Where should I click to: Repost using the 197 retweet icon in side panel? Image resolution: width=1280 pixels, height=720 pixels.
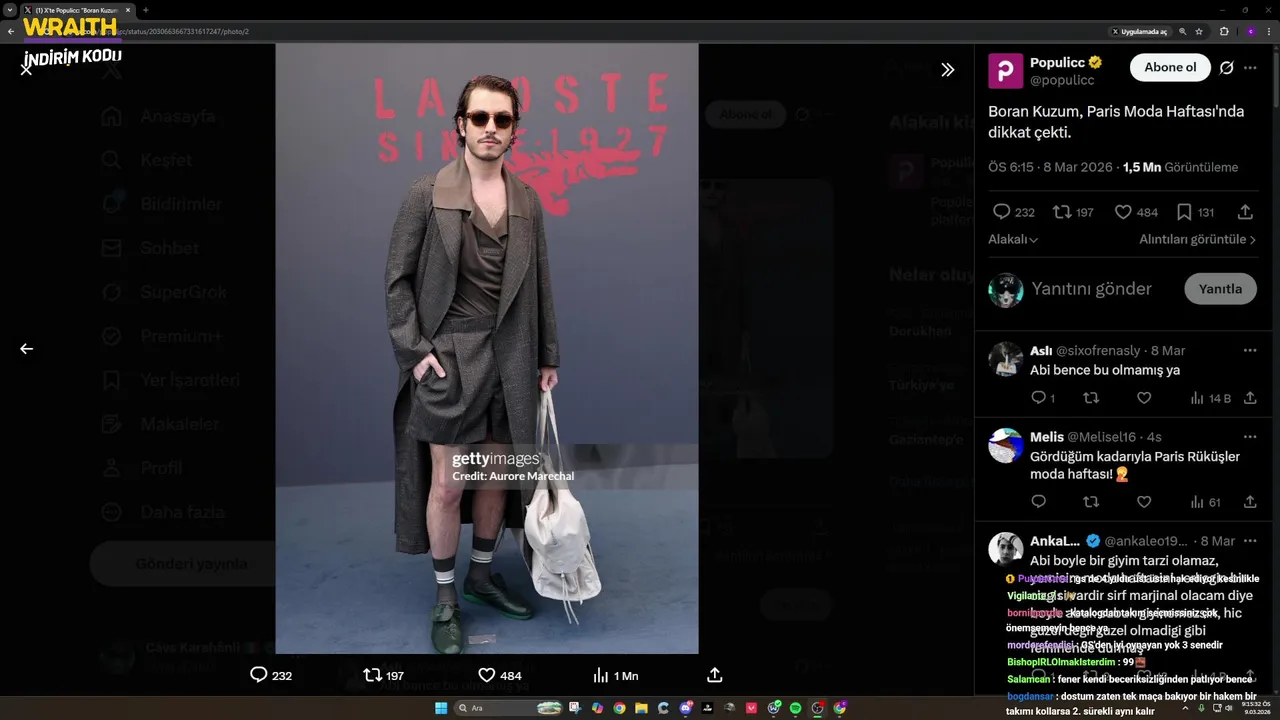coord(1062,212)
